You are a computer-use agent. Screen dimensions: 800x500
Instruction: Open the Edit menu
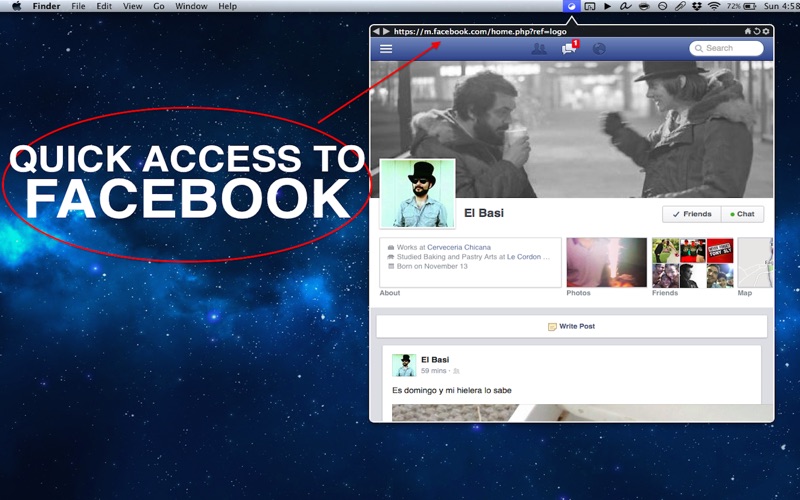104,6
